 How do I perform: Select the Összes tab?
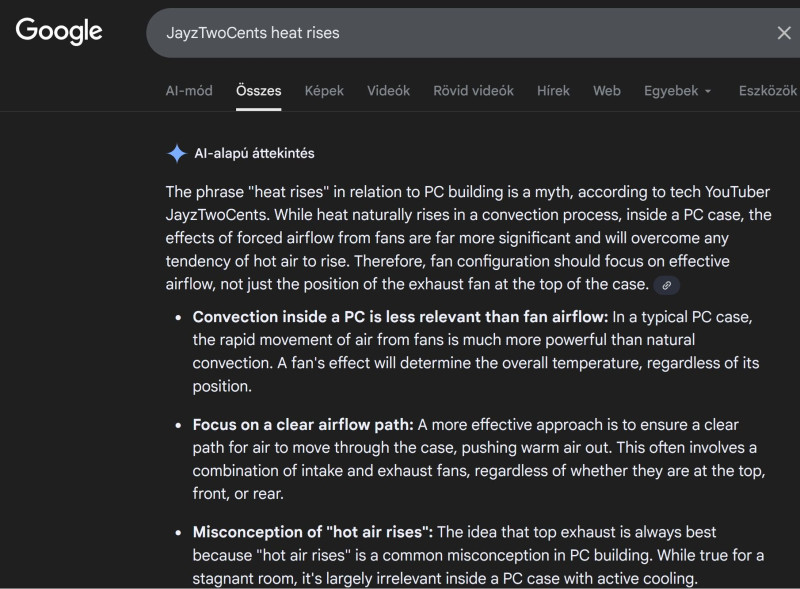(x=258, y=90)
